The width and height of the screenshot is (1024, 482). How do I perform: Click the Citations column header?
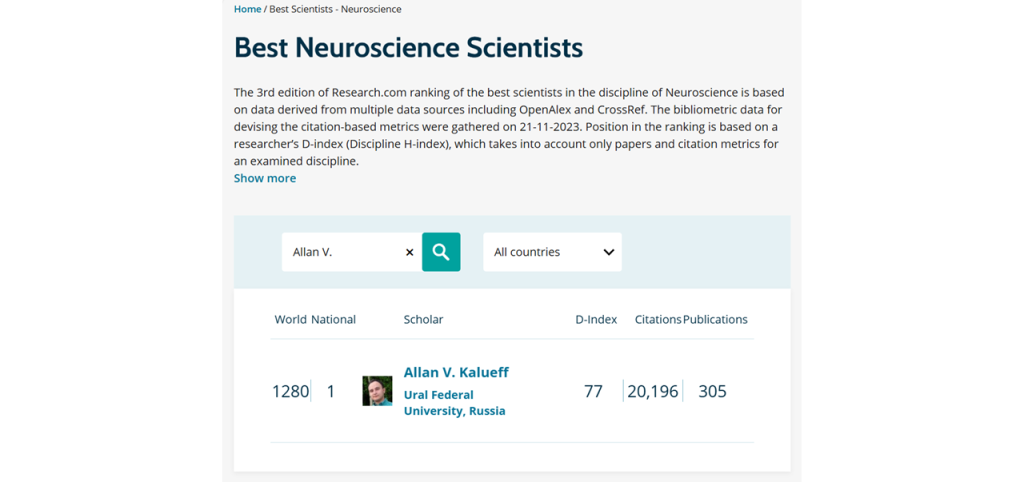click(658, 319)
